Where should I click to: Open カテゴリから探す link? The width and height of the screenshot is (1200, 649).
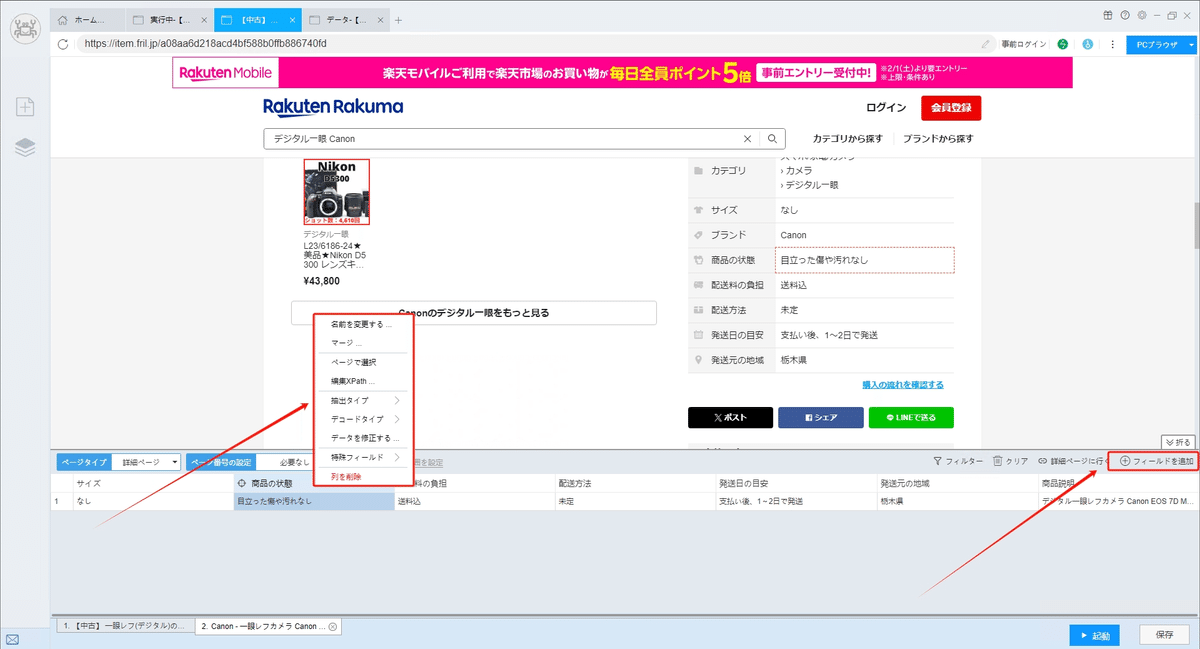848,139
